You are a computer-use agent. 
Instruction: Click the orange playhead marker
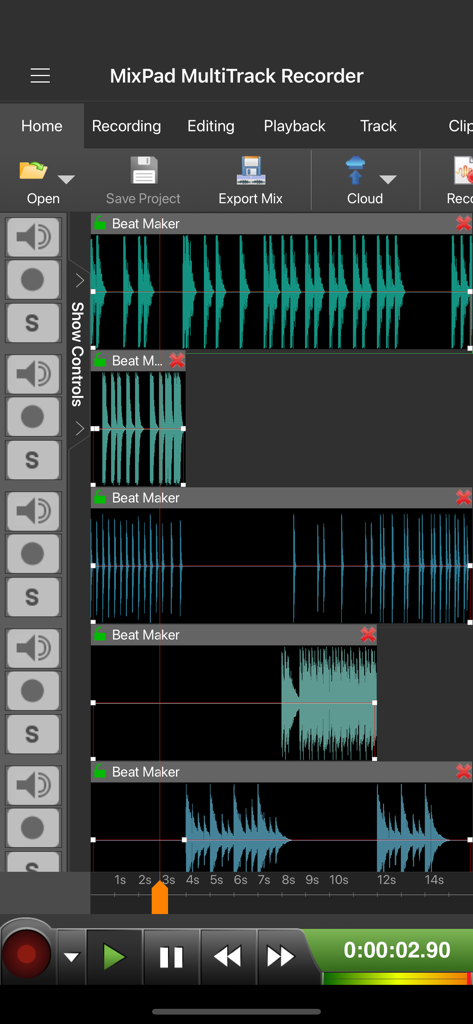coord(159,899)
